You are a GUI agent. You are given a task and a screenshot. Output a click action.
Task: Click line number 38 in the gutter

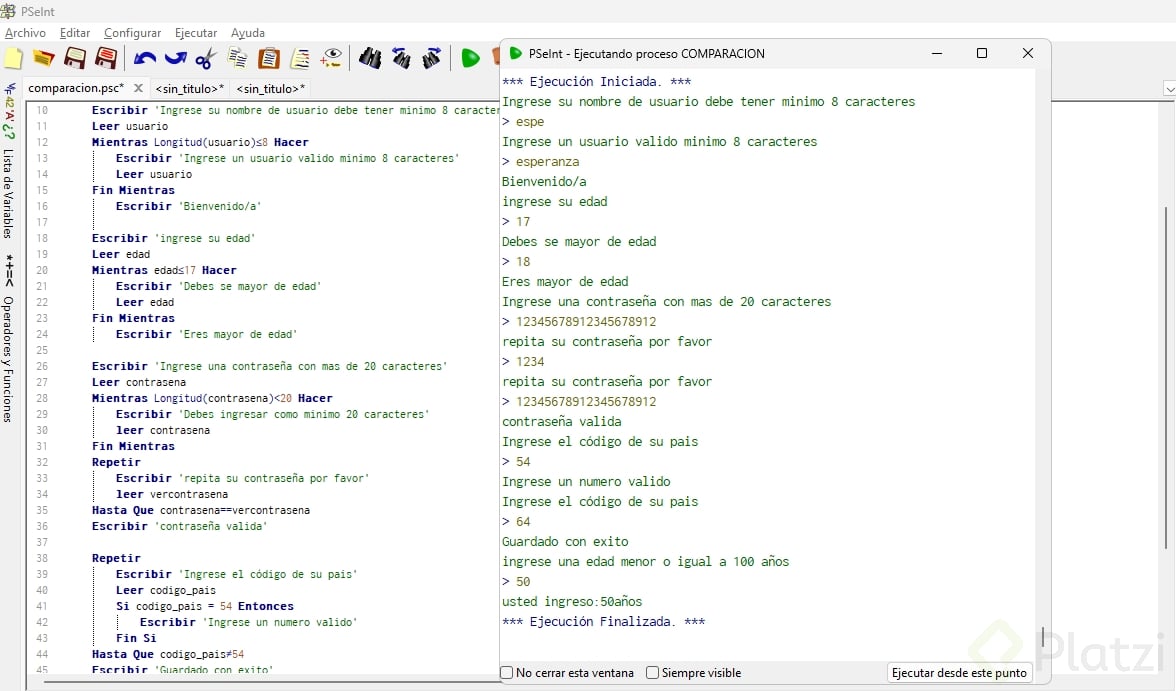(42, 558)
